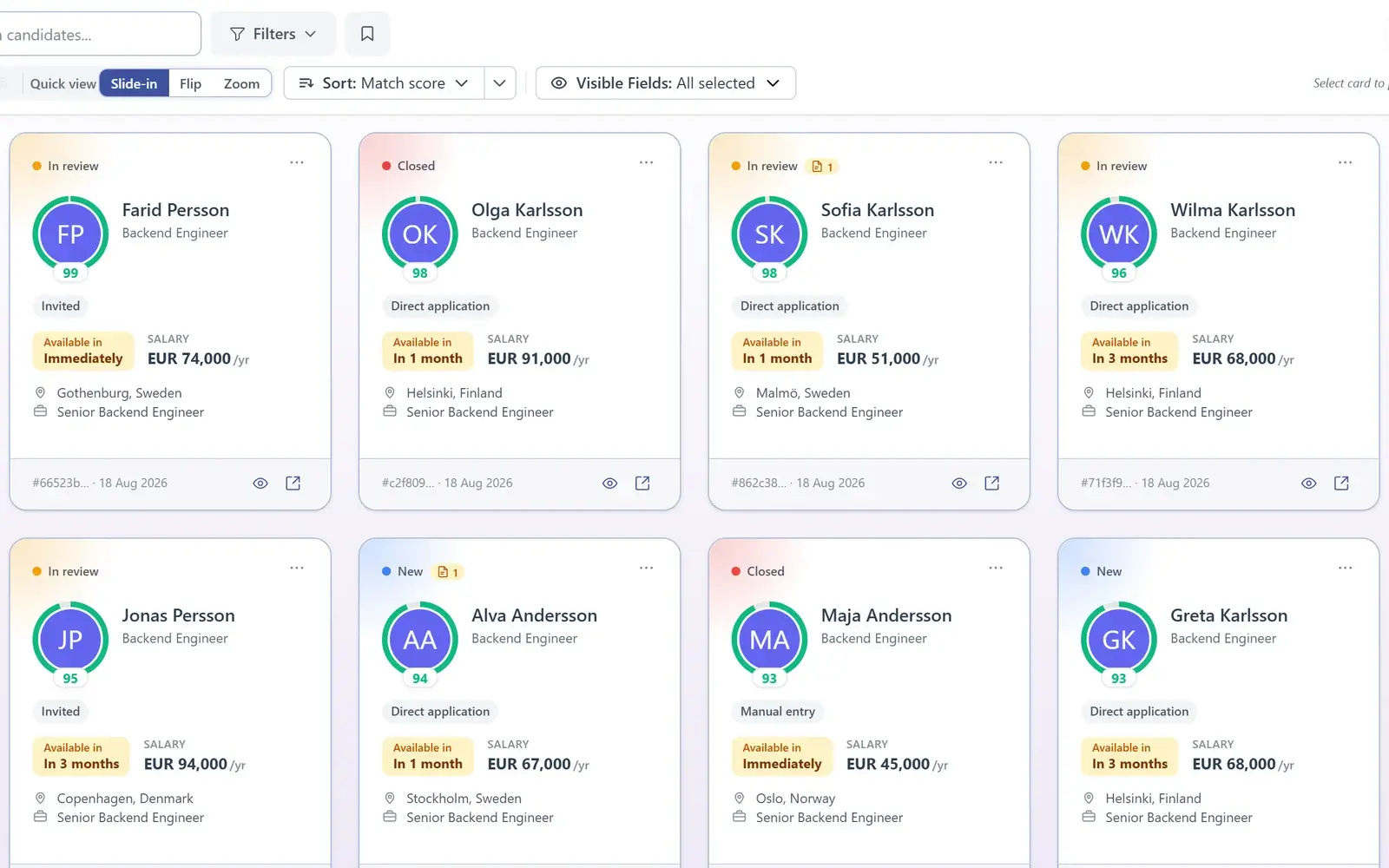Open Alva Andersson candidate name
This screenshot has width=1389, height=868.
point(534,615)
